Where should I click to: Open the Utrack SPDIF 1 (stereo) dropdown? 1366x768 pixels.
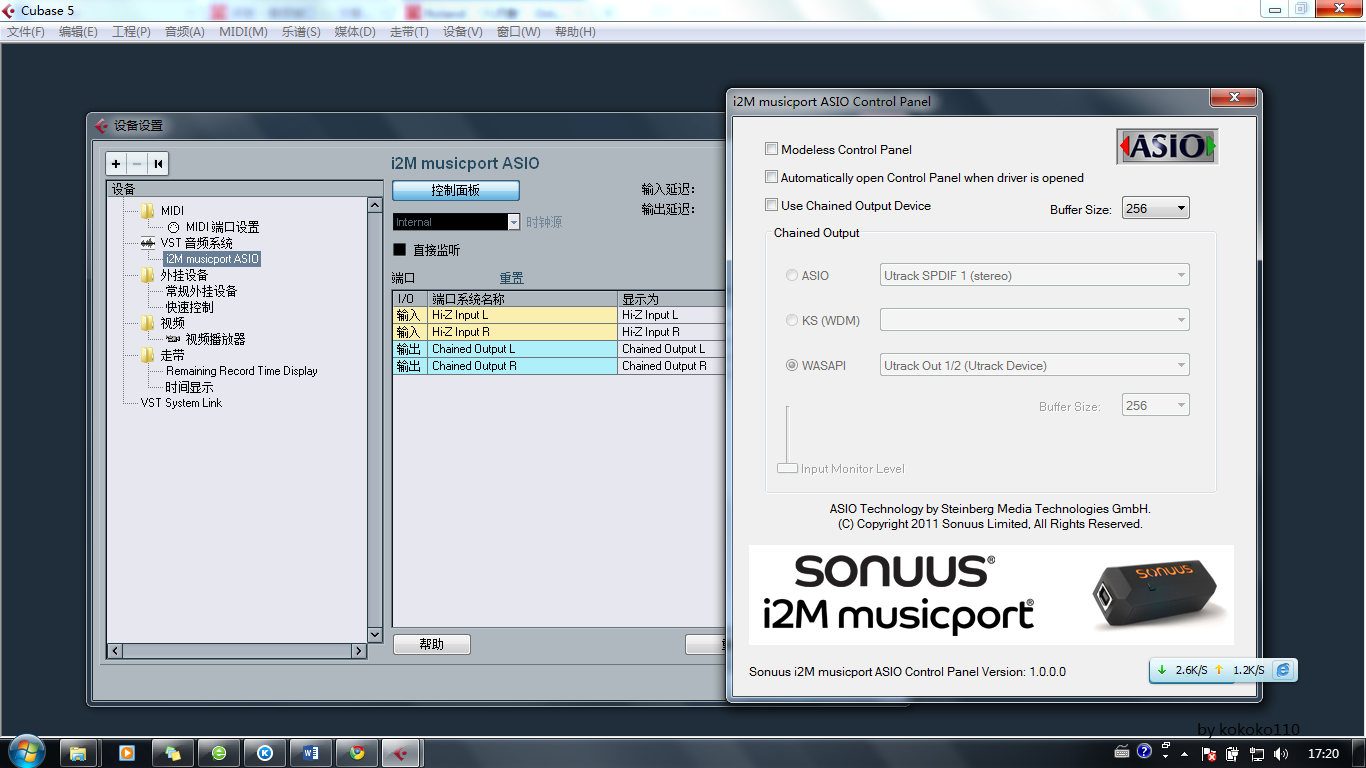pyautogui.click(x=1034, y=275)
